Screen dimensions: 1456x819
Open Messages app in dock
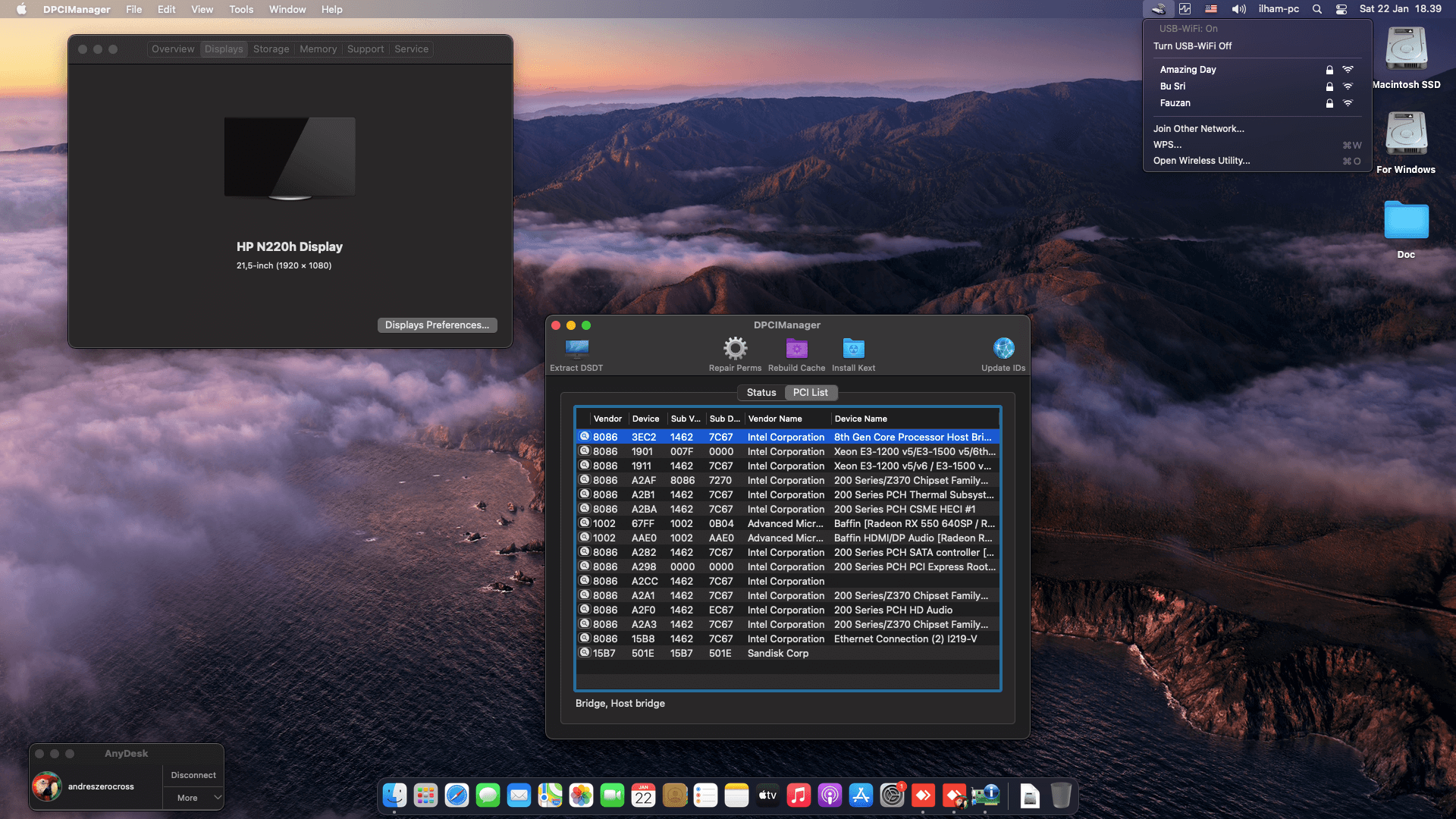488,795
